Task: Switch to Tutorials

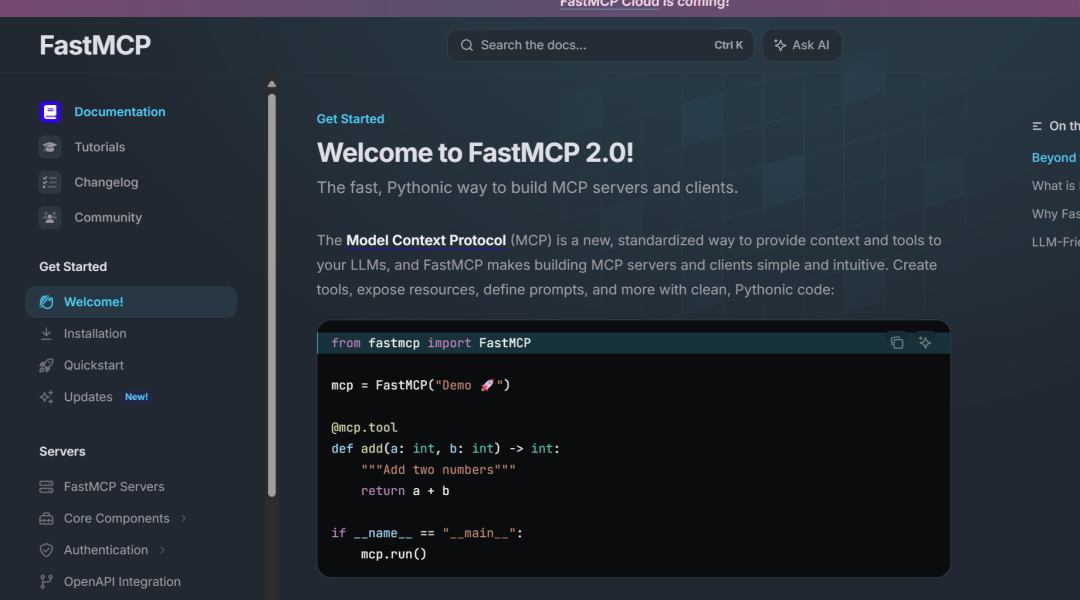Action: point(99,147)
